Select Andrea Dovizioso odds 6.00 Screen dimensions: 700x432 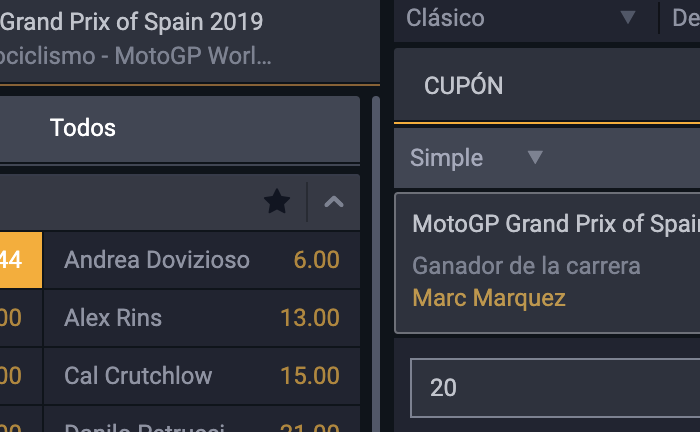202,260
